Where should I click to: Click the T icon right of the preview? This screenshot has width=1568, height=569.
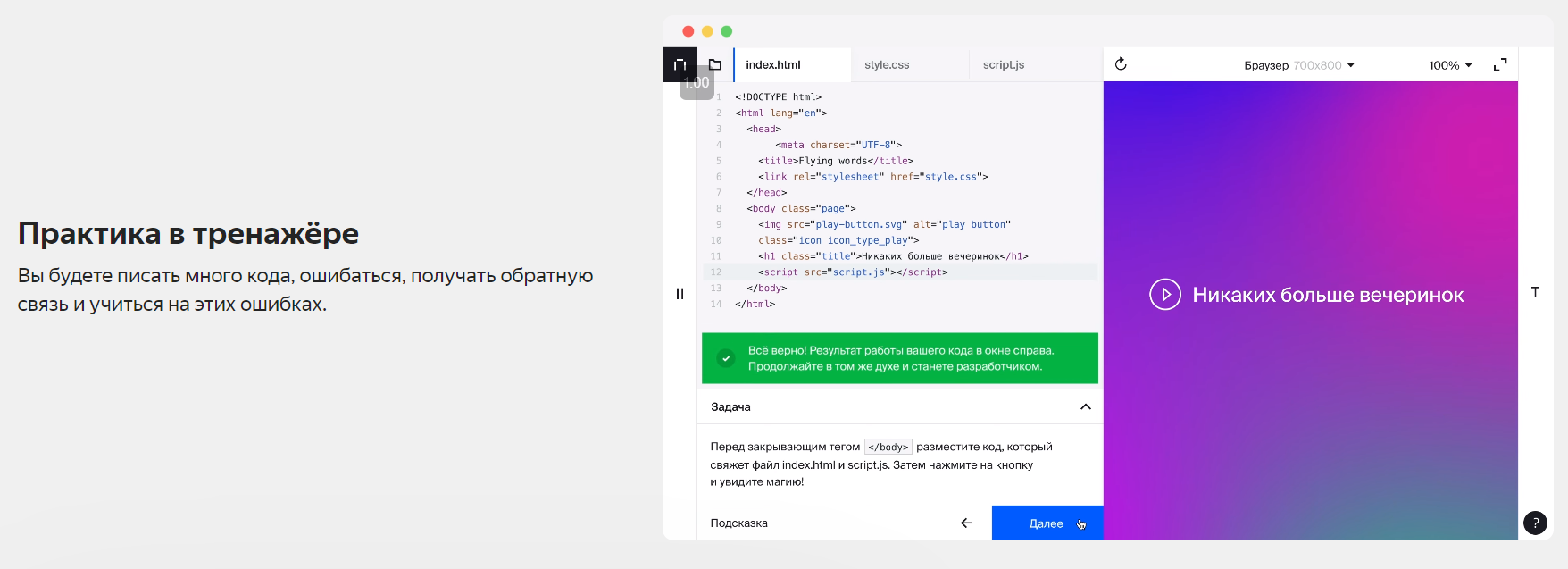click(x=1535, y=292)
